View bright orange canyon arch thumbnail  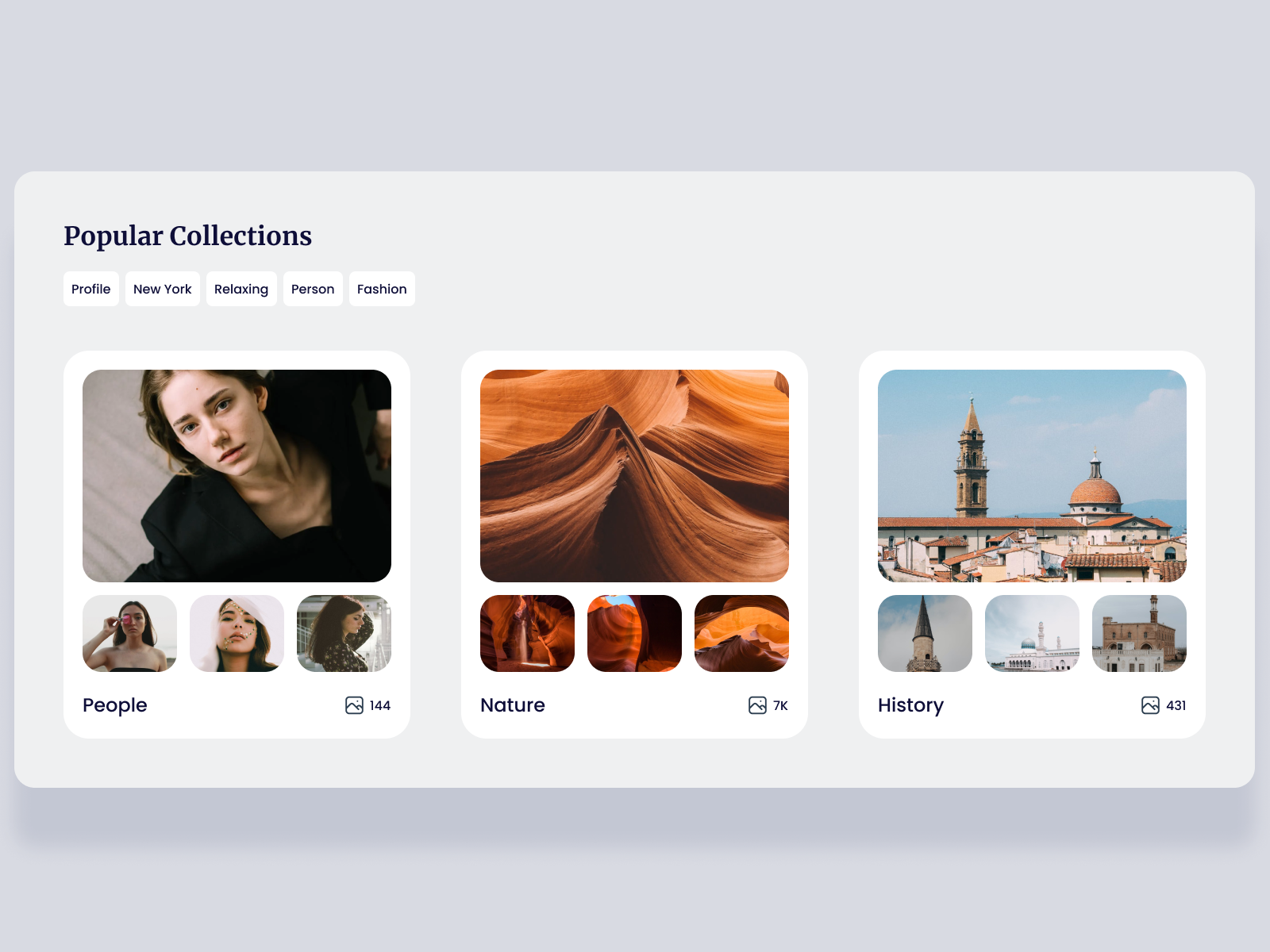coord(741,633)
